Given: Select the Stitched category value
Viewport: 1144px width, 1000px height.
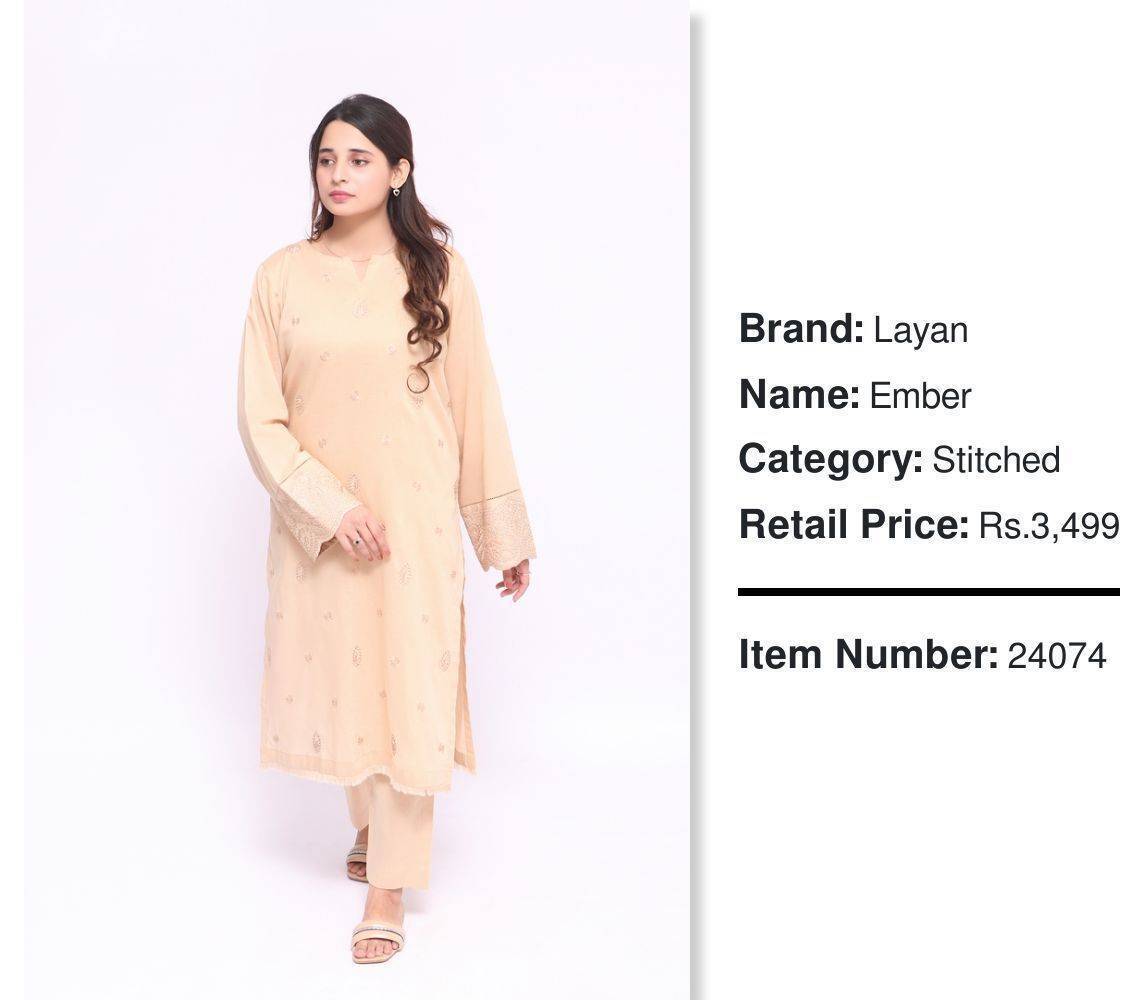Looking at the screenshot, I should click(996, 460).
